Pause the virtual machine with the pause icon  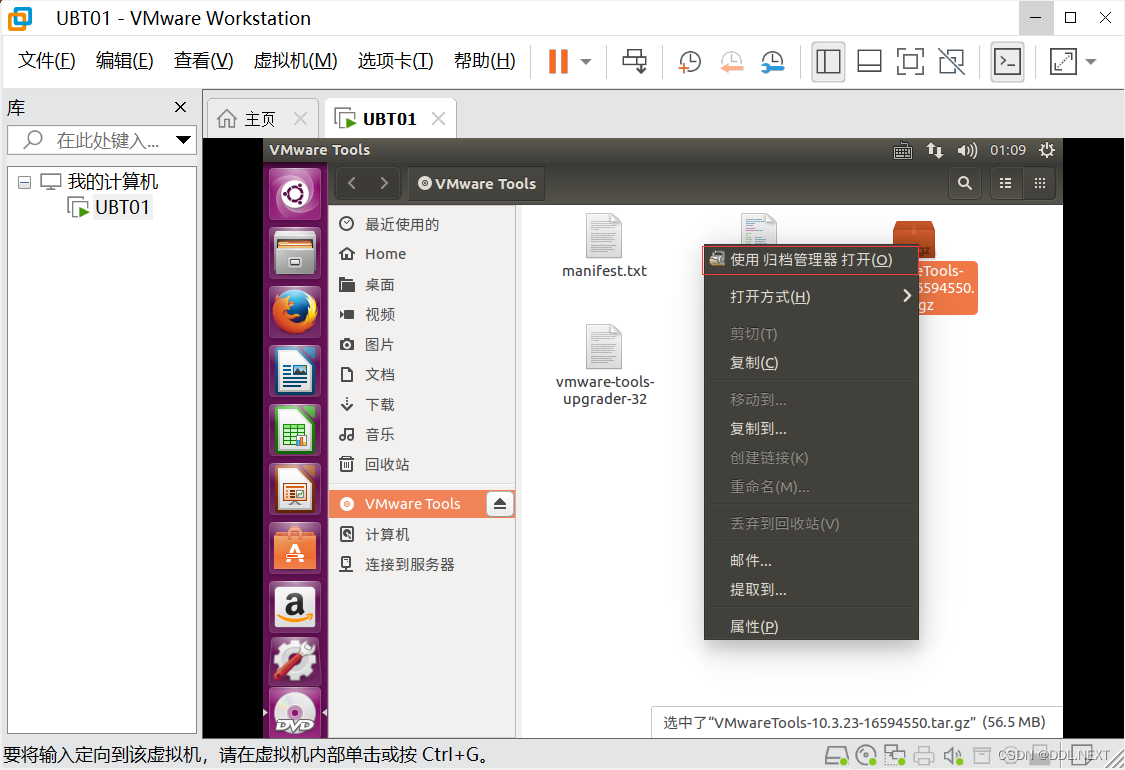click(557, 62)
